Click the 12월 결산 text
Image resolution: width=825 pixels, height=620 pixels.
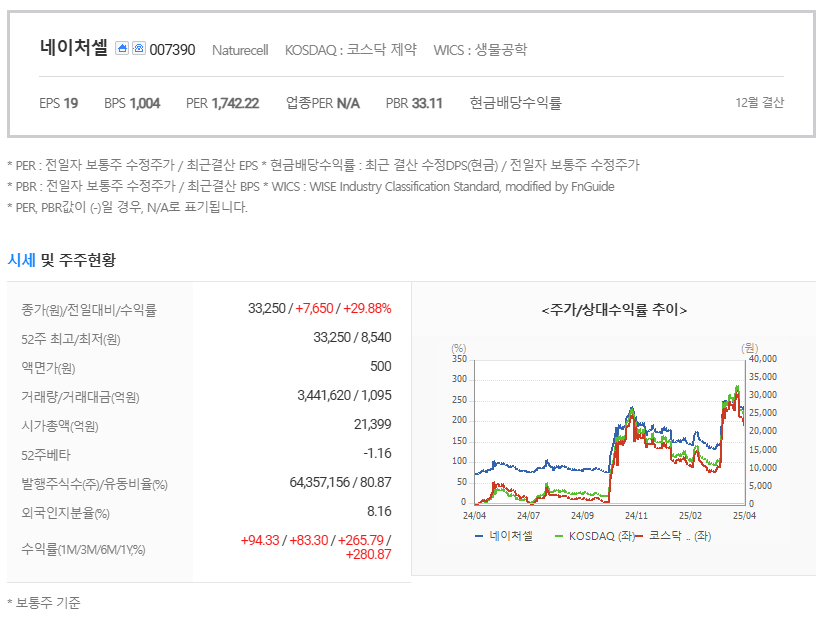pyautogui.click(x=759, y=103)
